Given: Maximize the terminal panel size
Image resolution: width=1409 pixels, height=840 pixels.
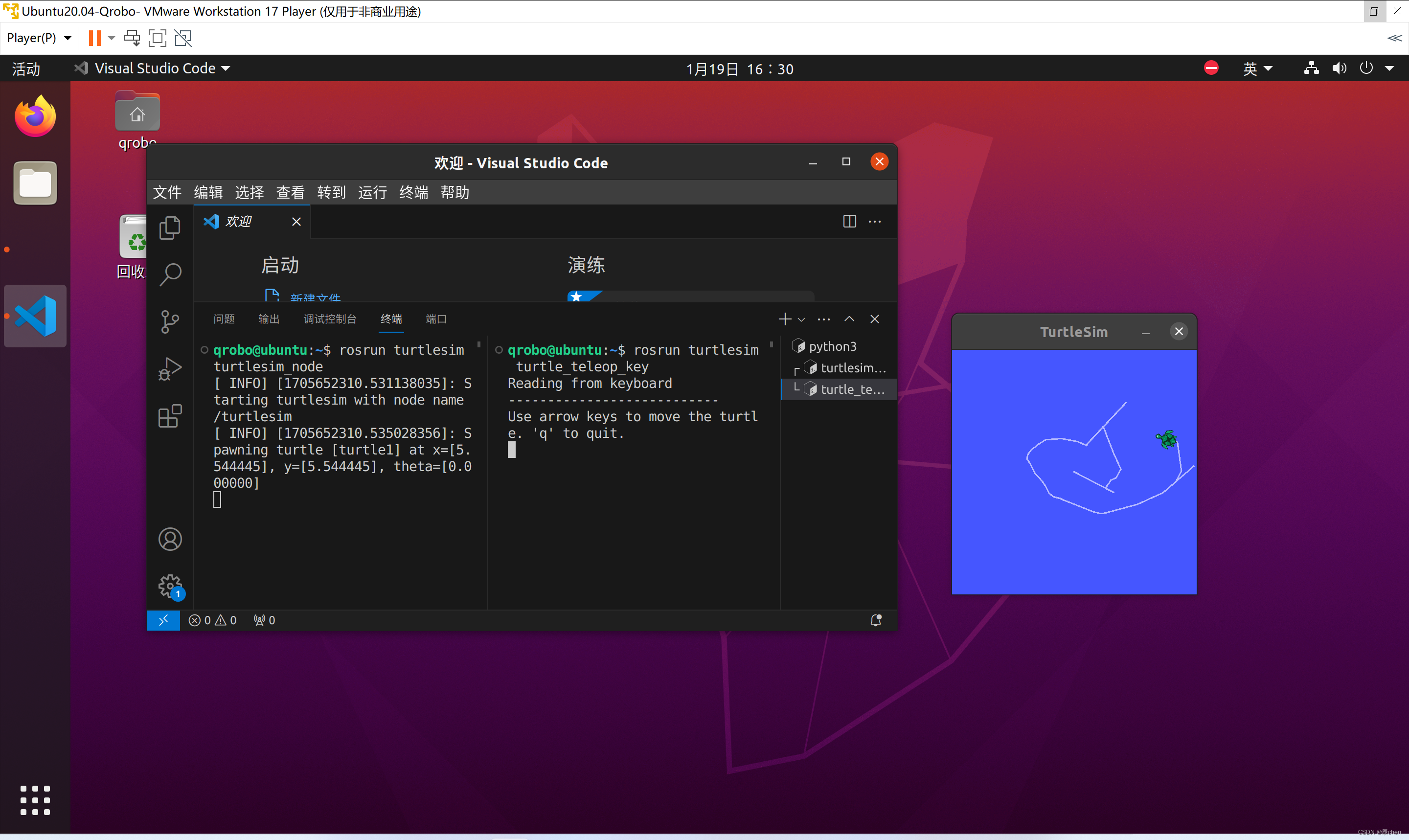Looking at the screenshot, I should tap(849, 319).
